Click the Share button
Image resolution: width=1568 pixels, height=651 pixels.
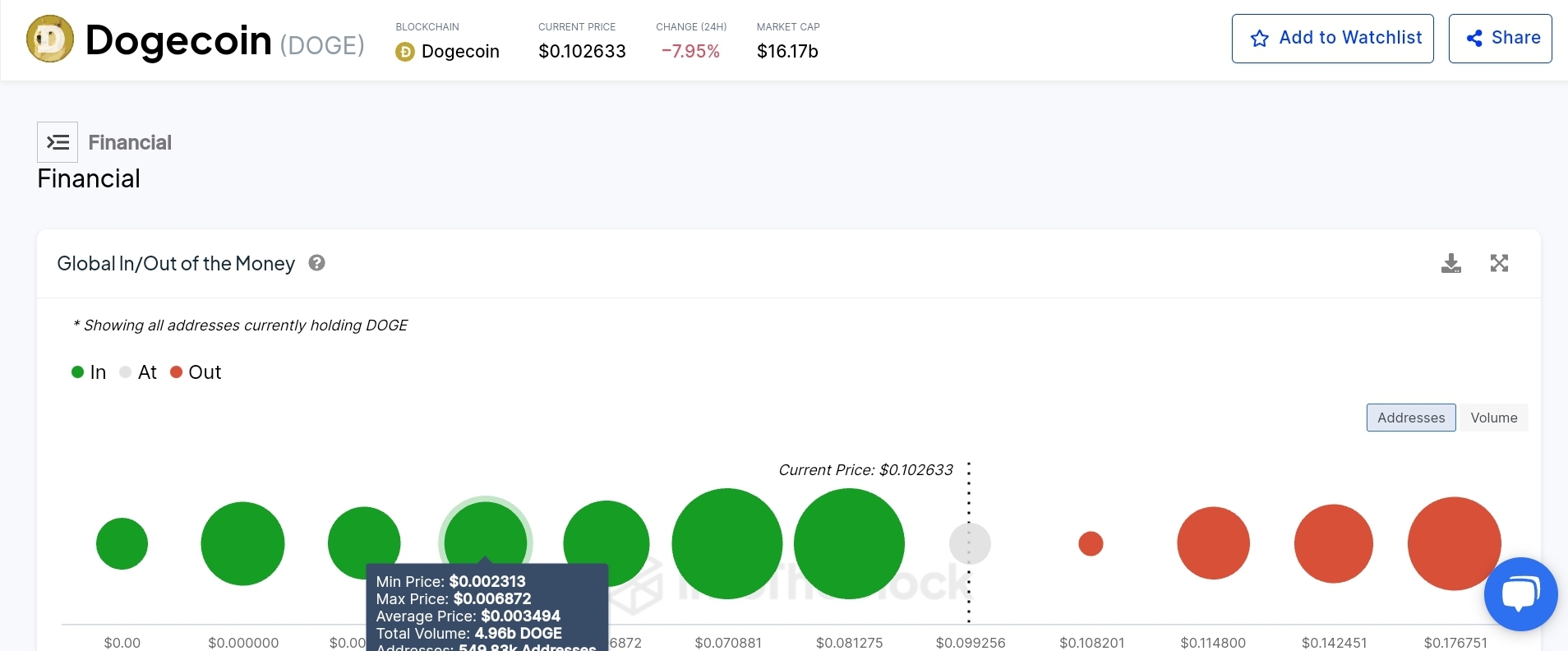1500,39
